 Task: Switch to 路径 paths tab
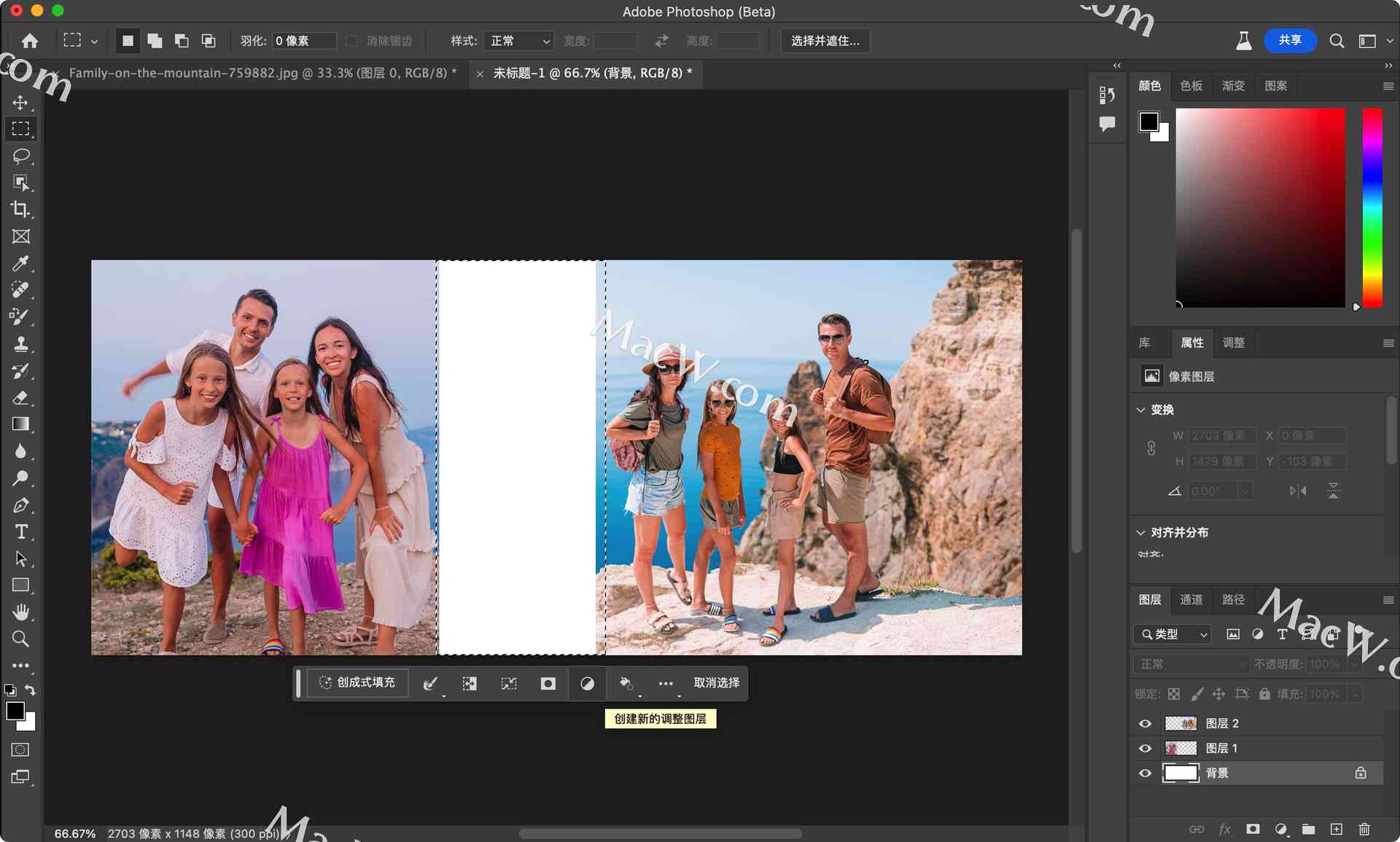point(1233,600)
